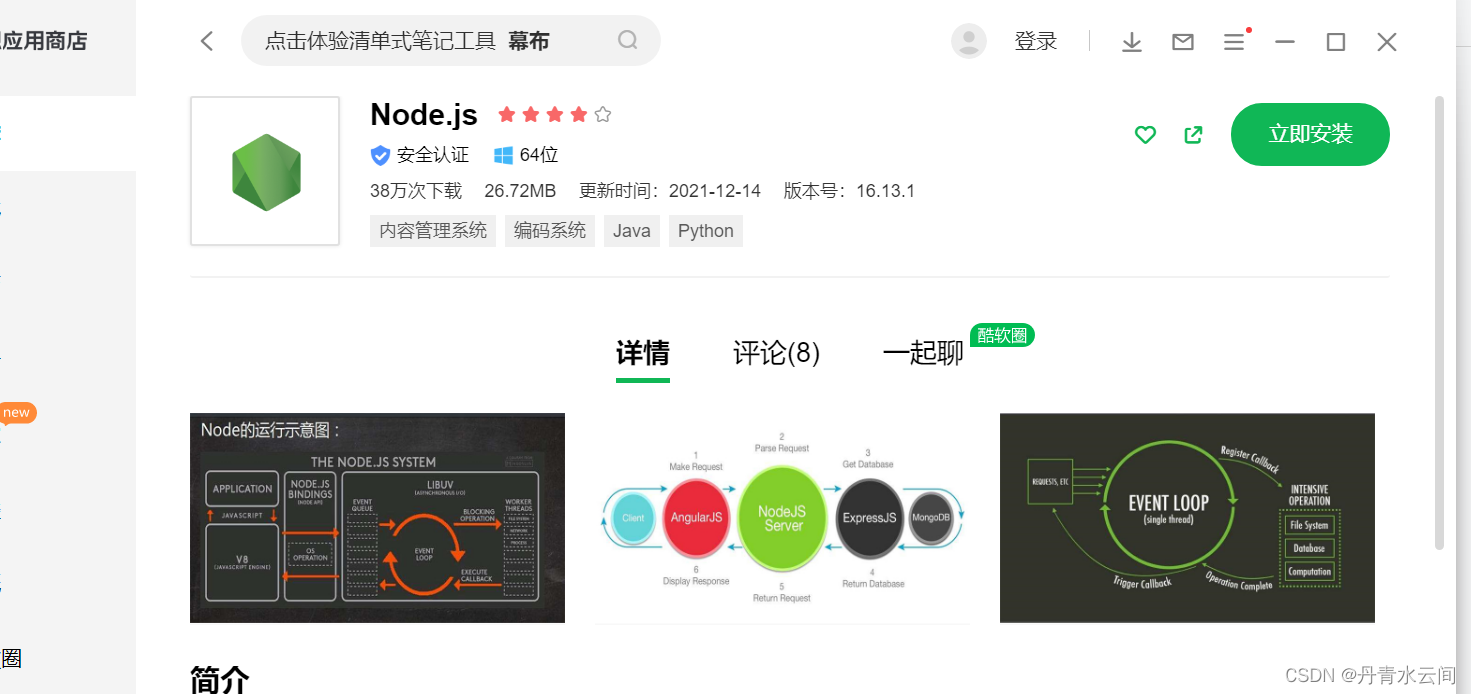Open the NodeJS Server flow screenshot

(x=783, y=518)
